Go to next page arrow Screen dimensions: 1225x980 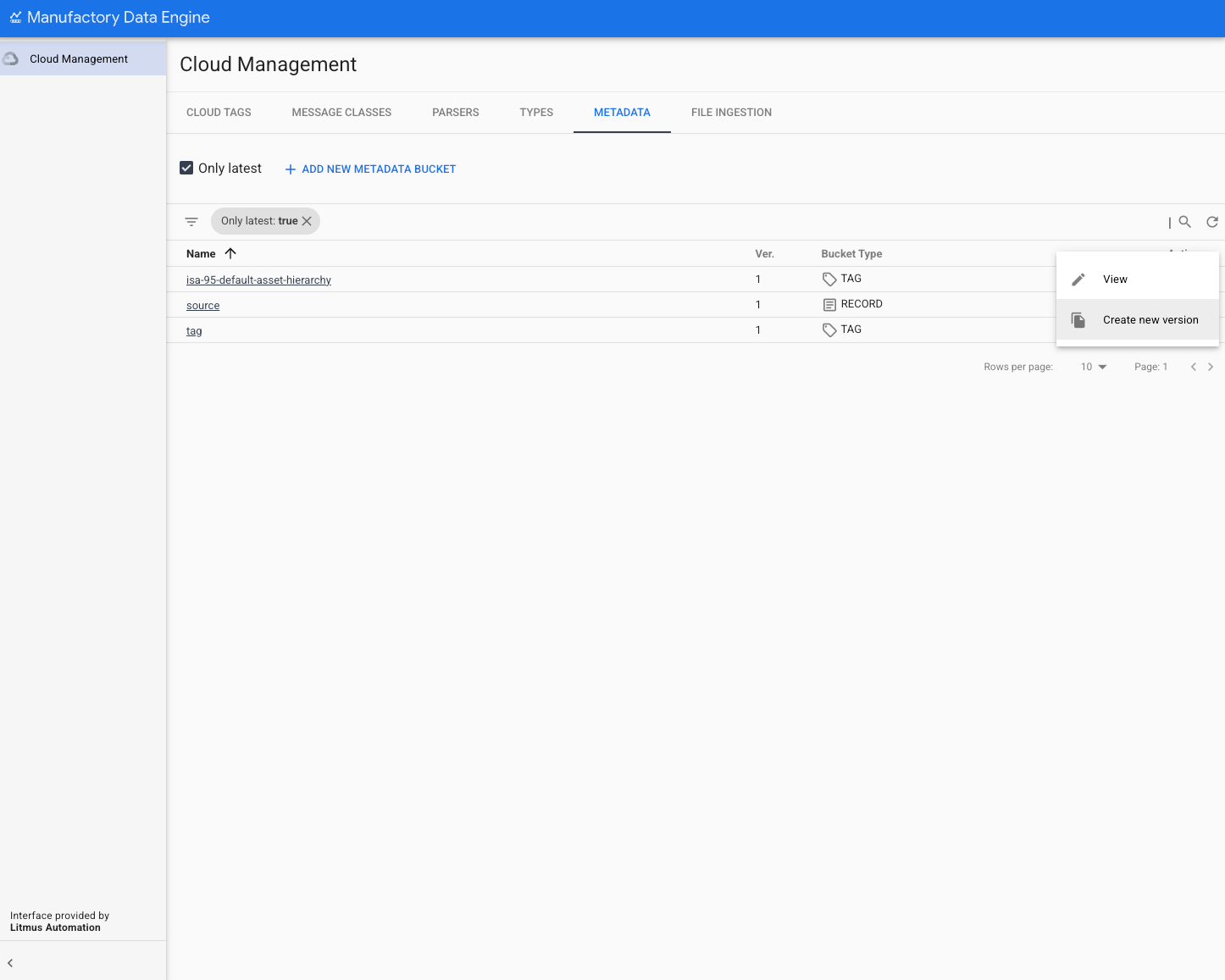coord(1210,367)
